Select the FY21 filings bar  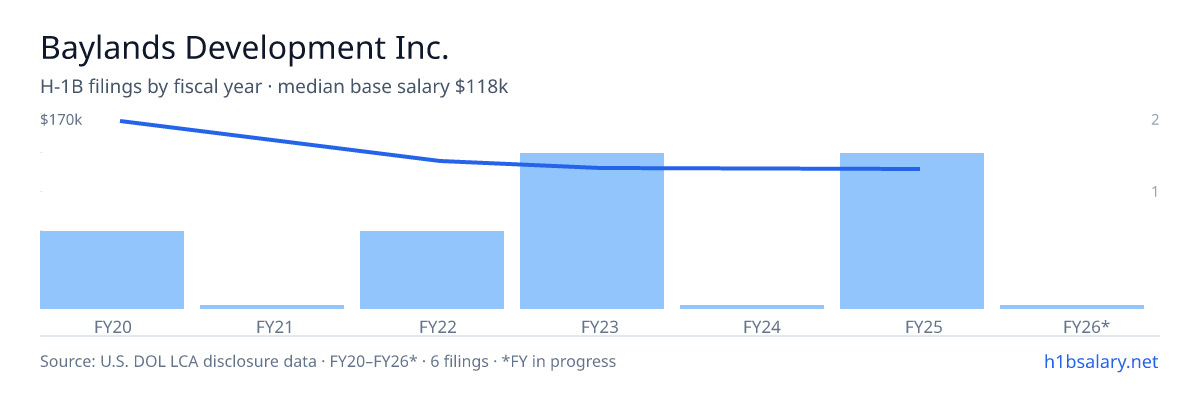click(x=272, y=307)
